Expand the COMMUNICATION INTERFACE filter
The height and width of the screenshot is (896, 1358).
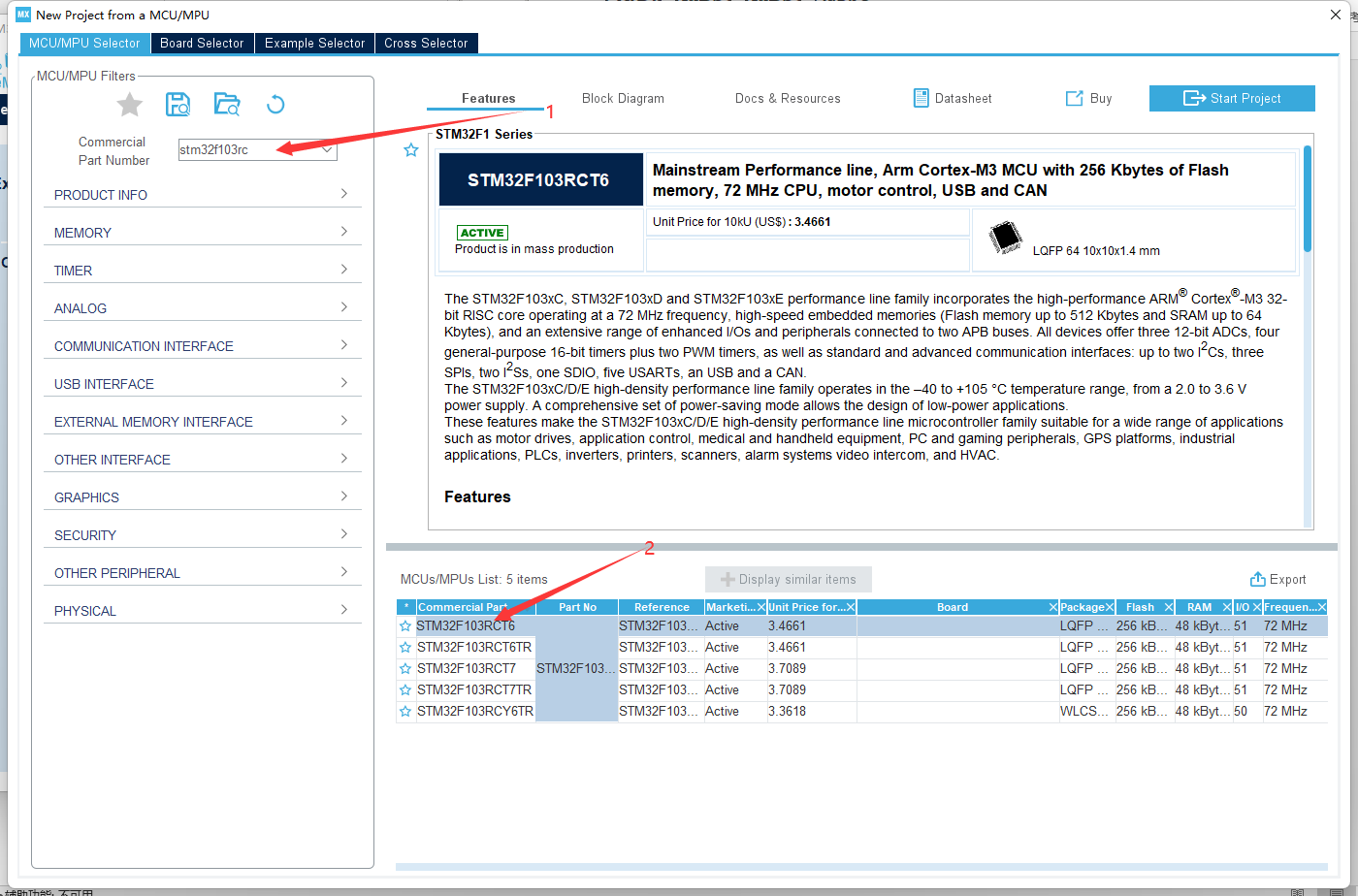[x=202, y=346]
